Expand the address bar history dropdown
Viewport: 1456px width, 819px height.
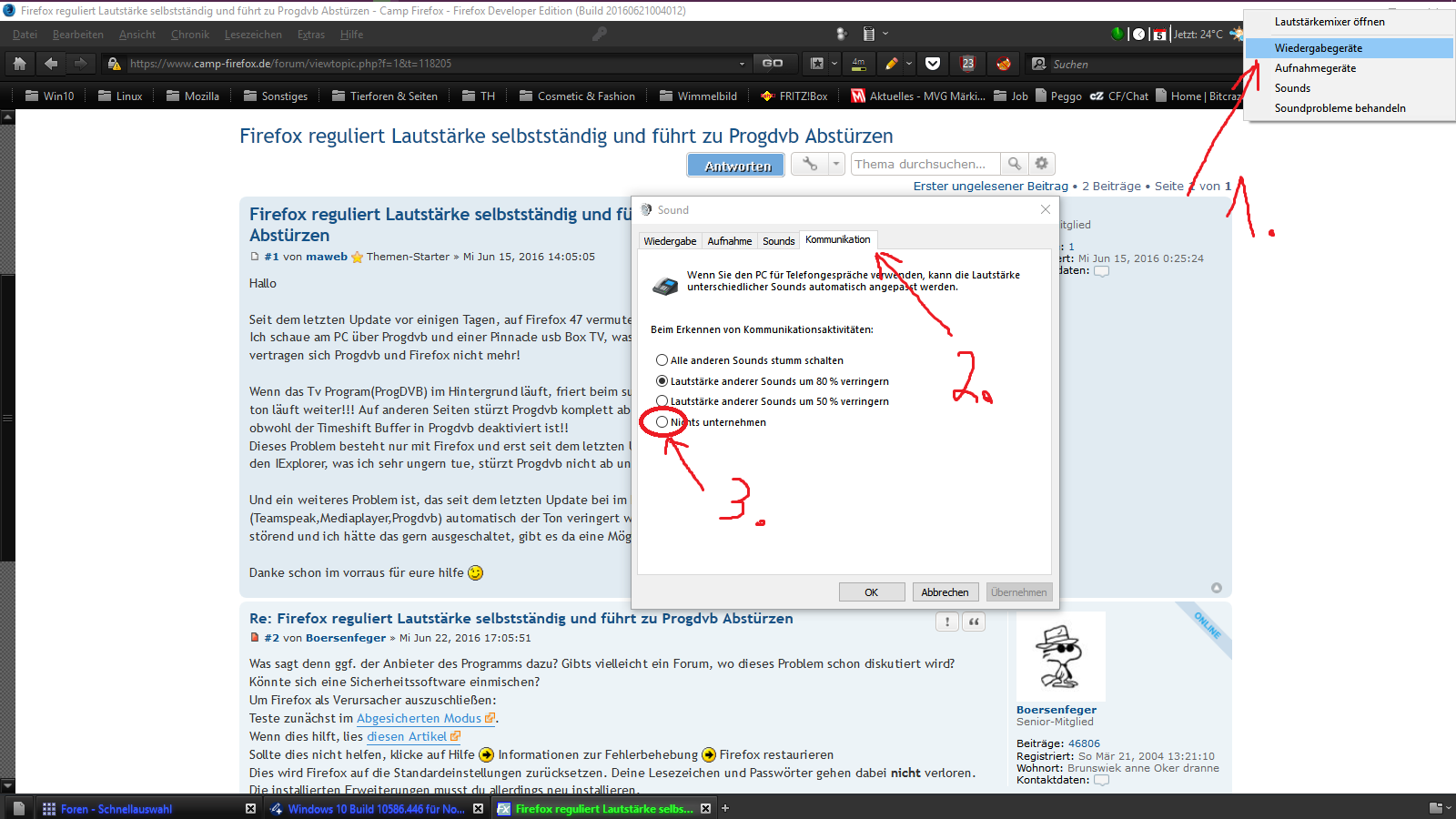742,64
